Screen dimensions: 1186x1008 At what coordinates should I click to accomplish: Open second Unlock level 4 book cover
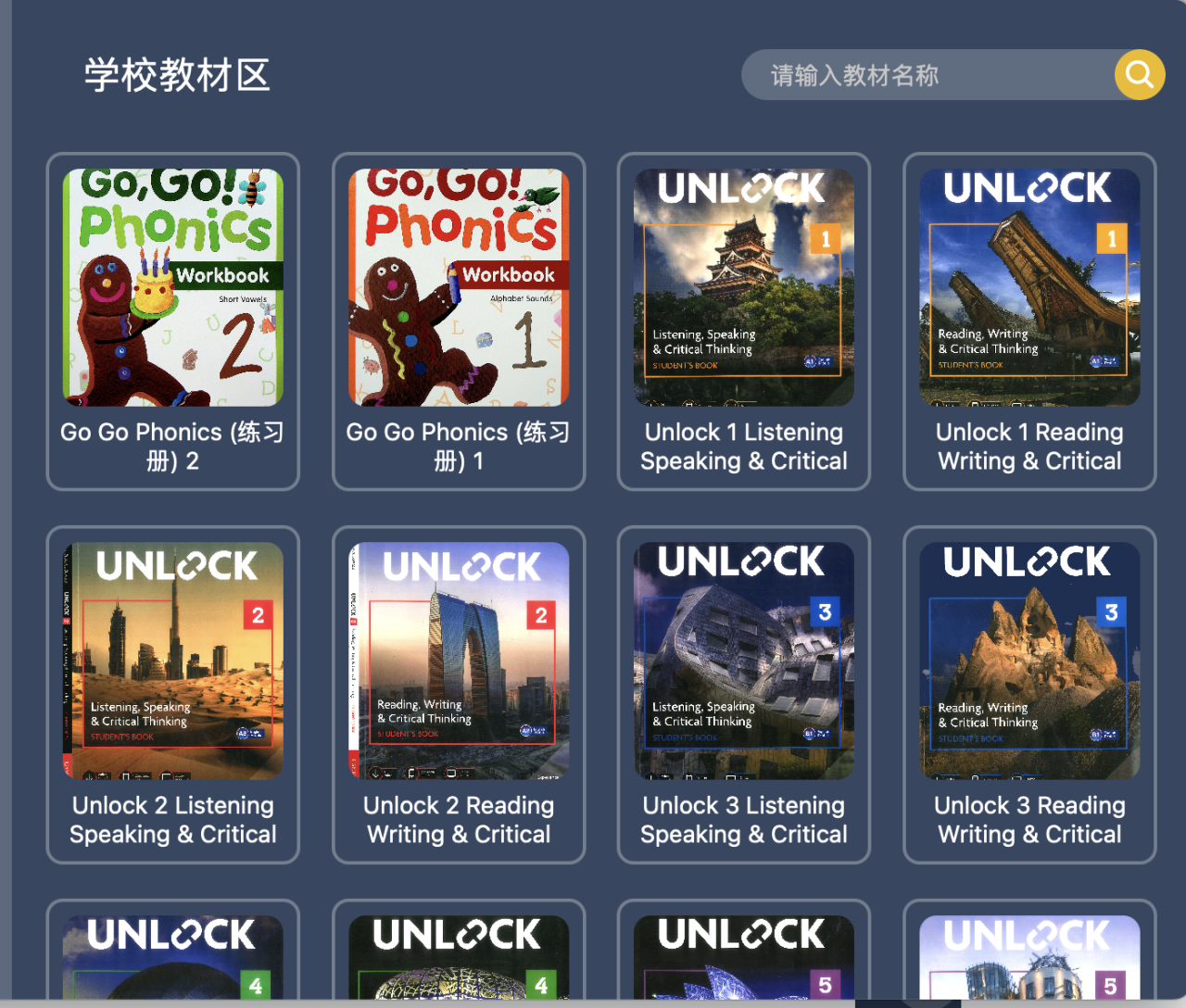[459, 957]
